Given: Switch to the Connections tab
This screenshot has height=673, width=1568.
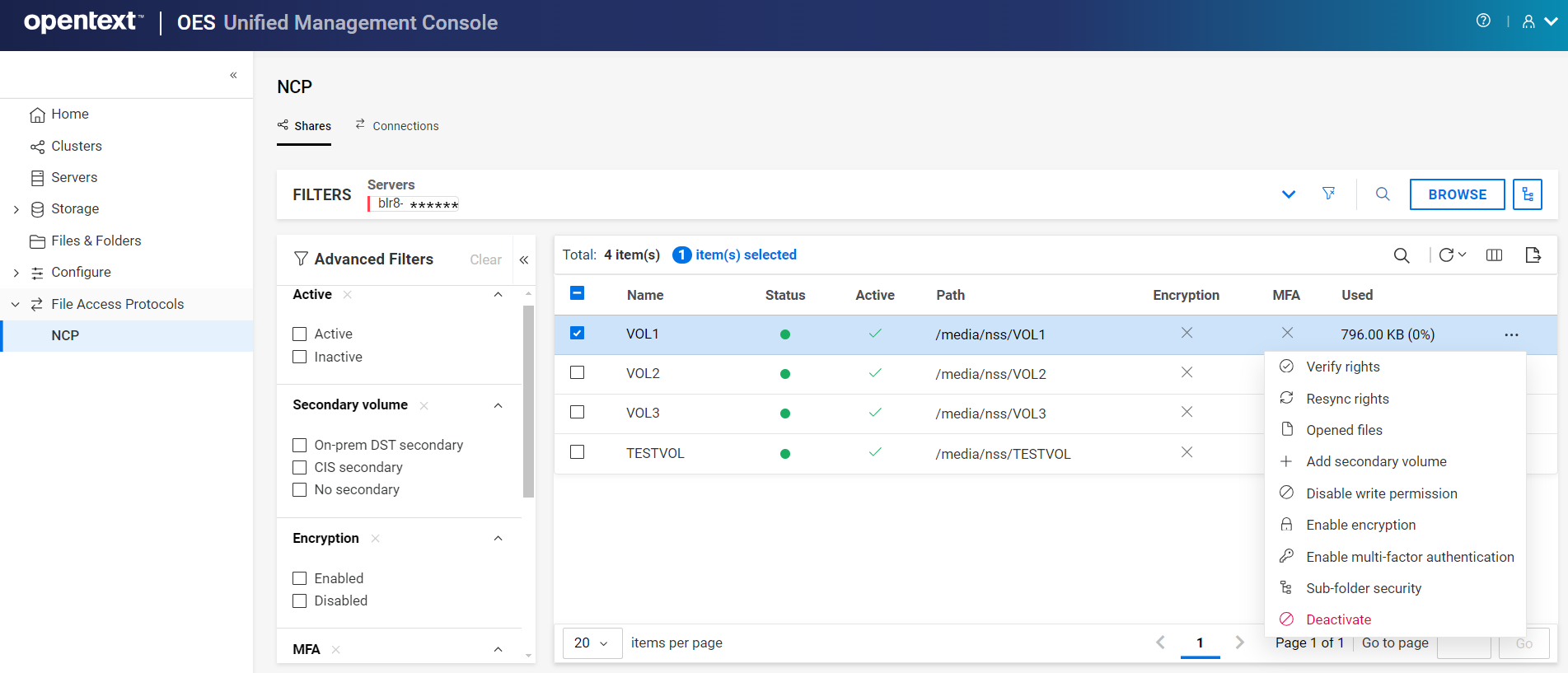Looking at the screenshot, I should [x=397, y=126].
